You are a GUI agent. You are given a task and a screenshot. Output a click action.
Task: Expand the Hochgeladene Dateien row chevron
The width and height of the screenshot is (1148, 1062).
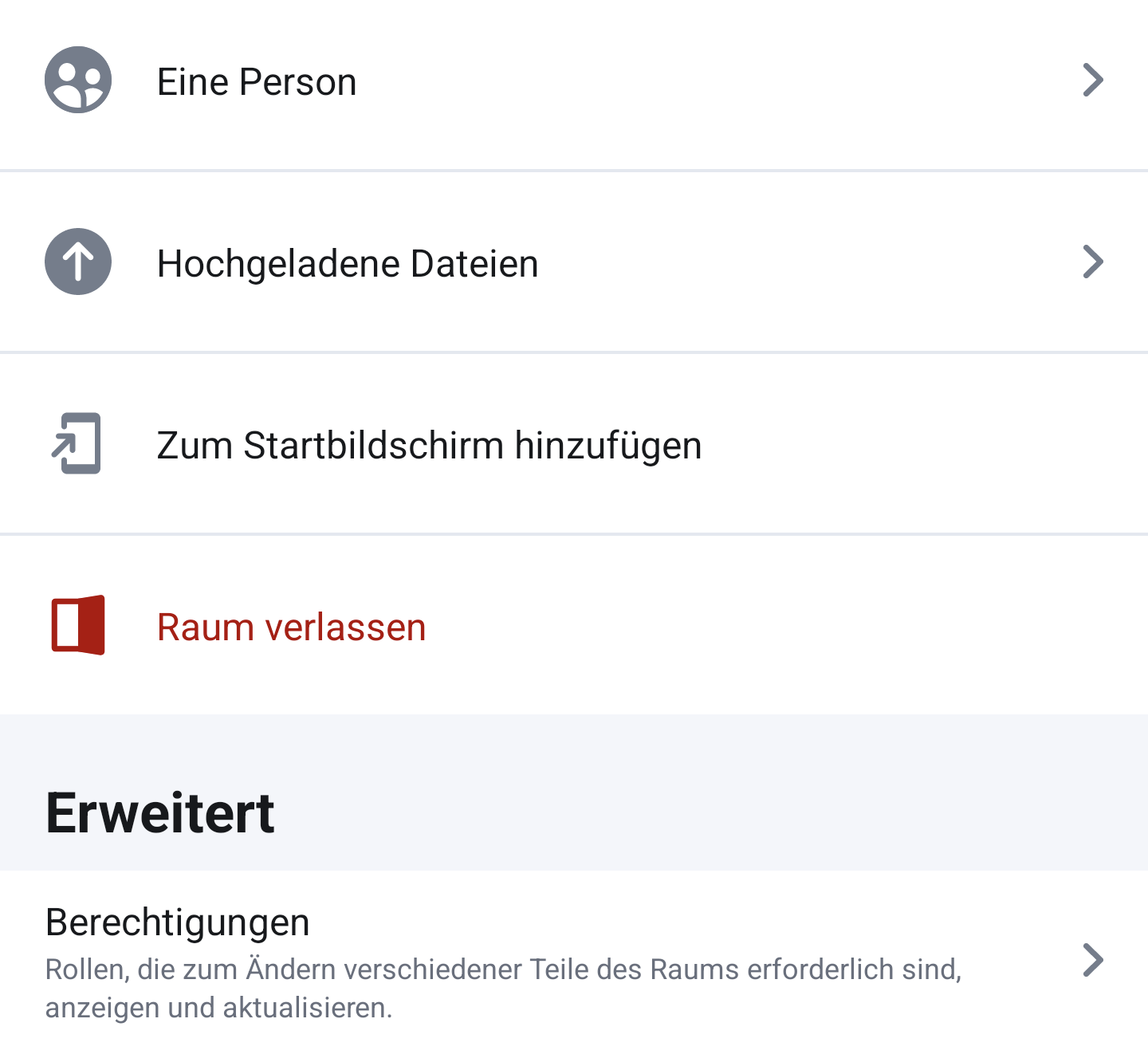click(x=1093, y=262)
